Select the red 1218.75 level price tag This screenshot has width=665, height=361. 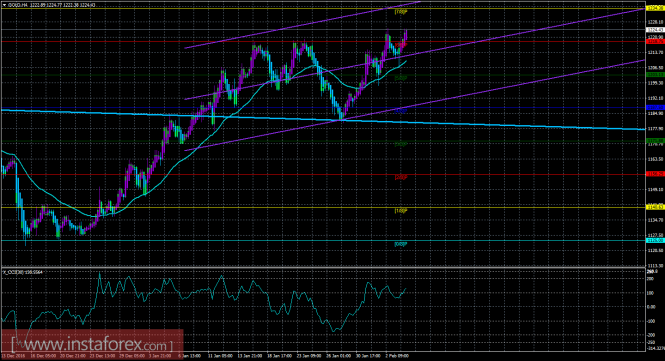coord(654,42)
